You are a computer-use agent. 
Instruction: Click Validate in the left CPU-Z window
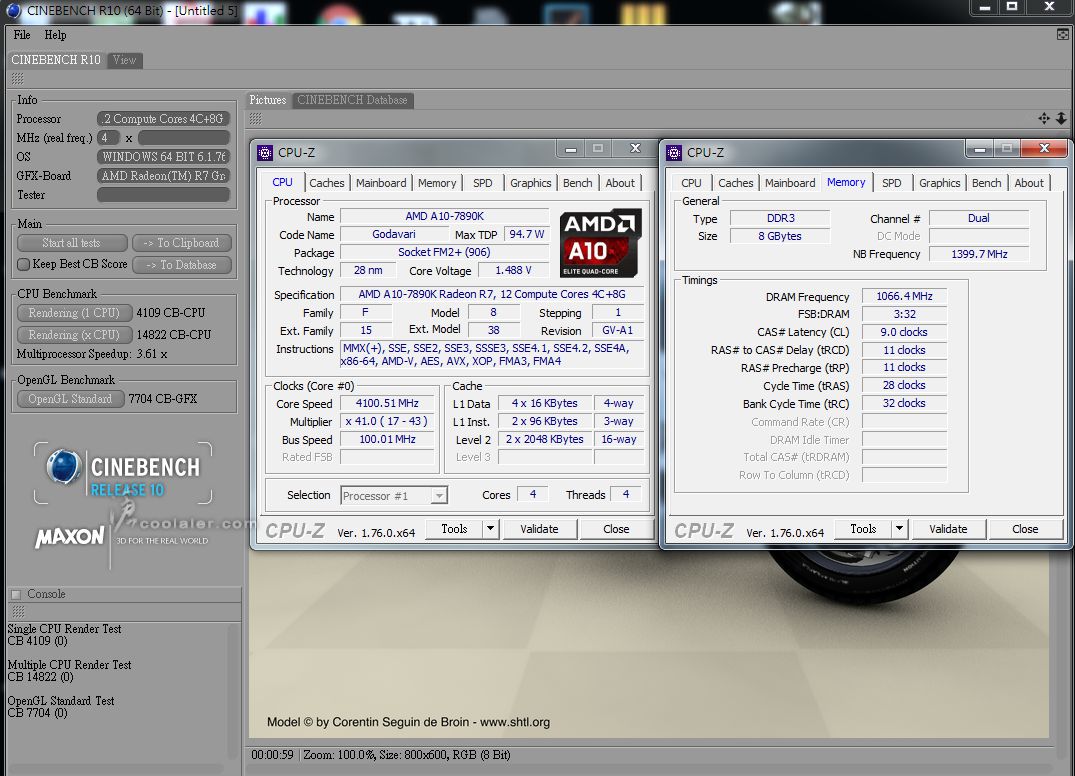[539, 529]
